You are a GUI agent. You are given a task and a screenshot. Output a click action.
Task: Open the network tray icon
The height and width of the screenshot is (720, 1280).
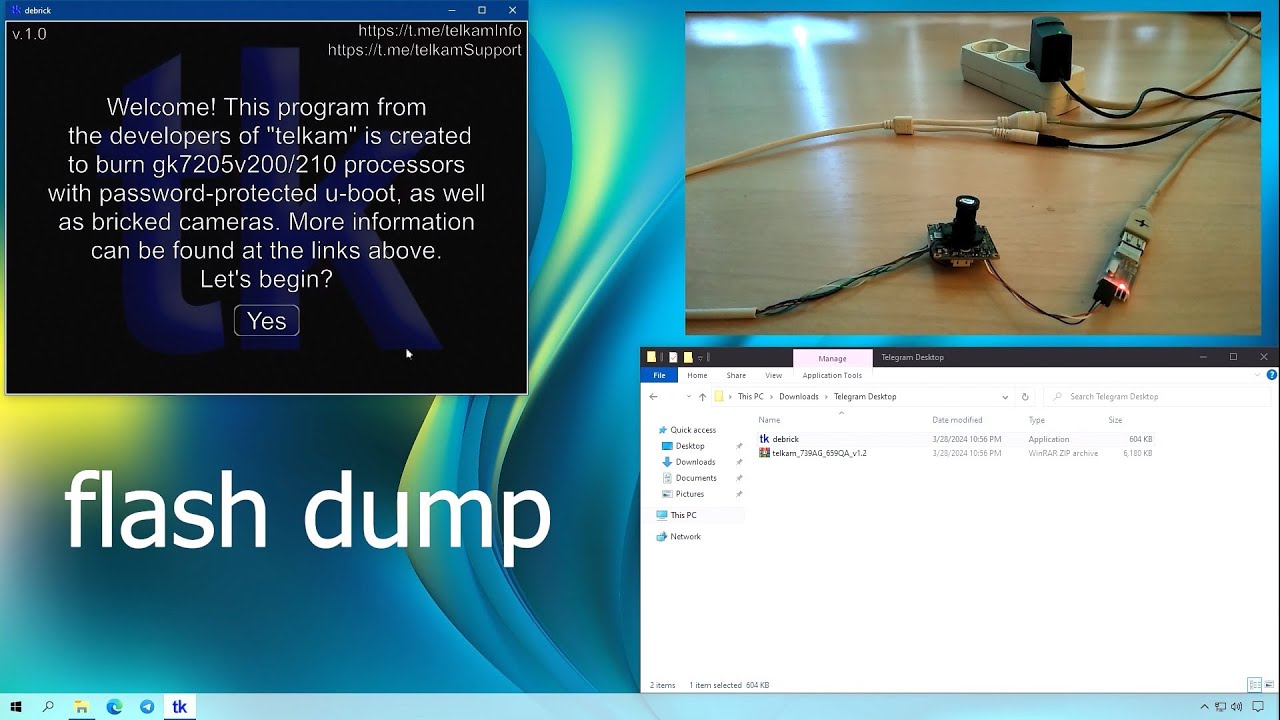1221,707
